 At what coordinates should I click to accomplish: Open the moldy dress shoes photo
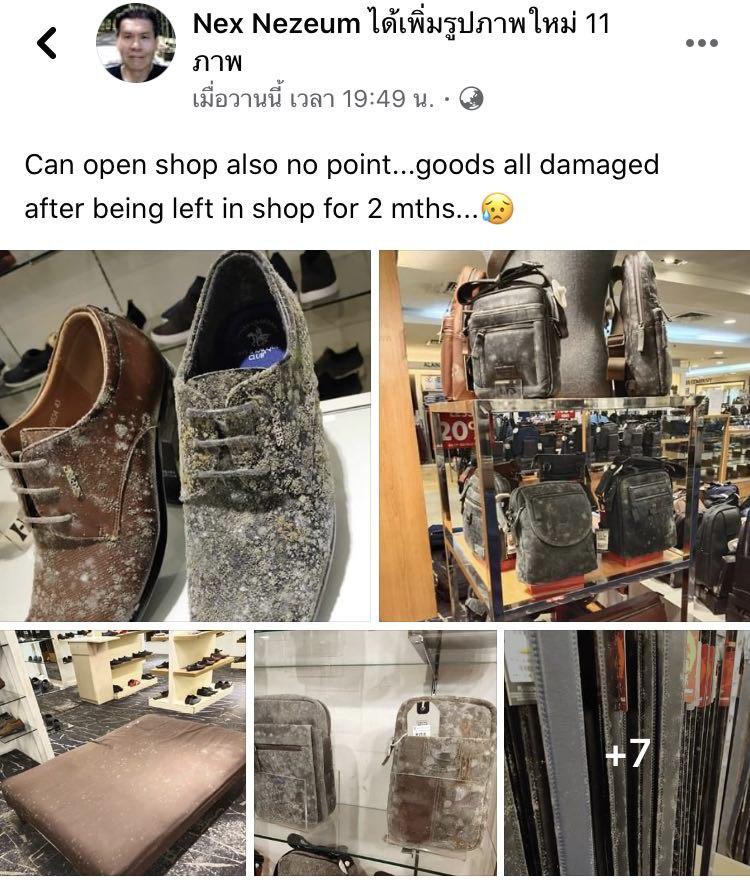coord(185,436)
